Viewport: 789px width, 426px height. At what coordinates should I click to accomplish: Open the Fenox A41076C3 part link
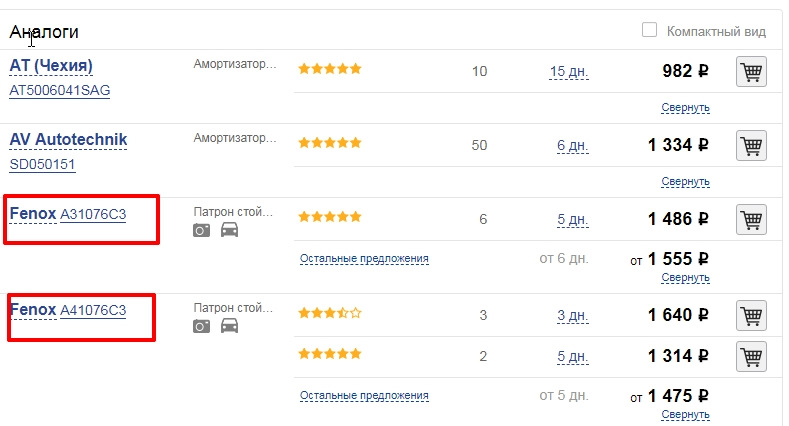tap(93, 310)
